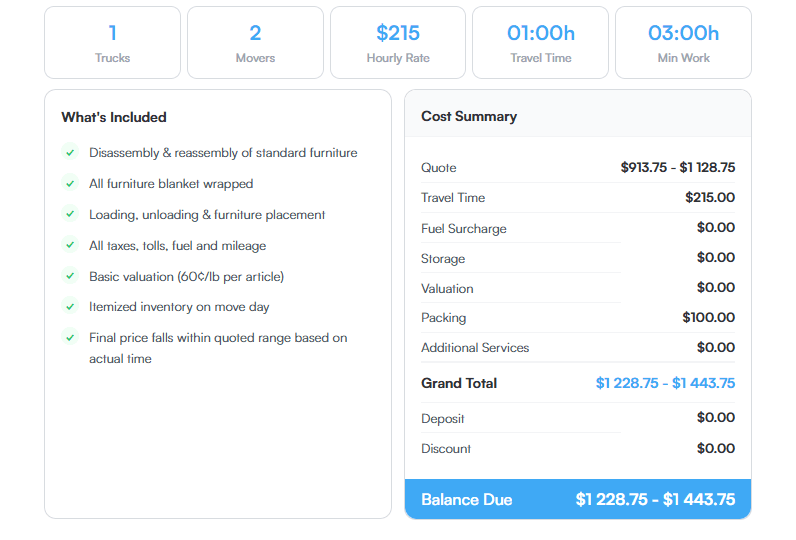
Task: Click the check icon next to Itemized inventory
Action: pyautogui.click(x=70, y=306)
